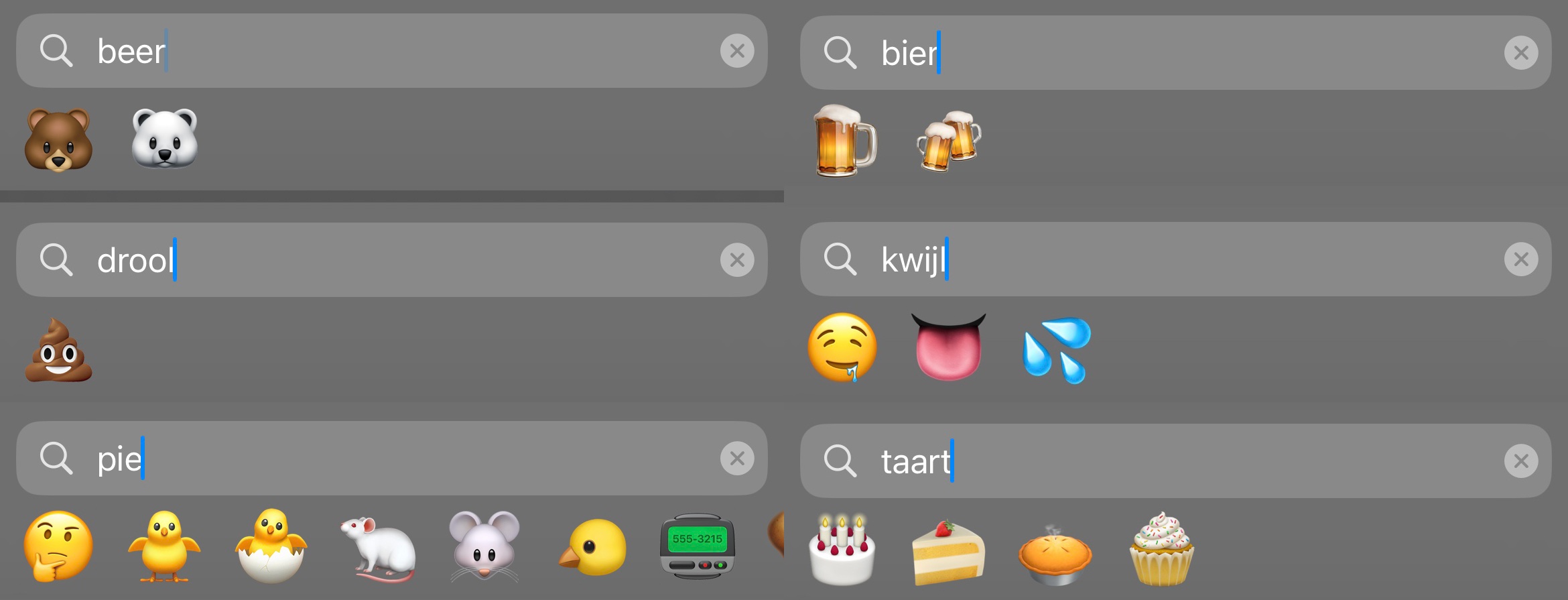The image size is (1568, 600).
Task: Clear the 'beer' search field
Action: (737, 51)
